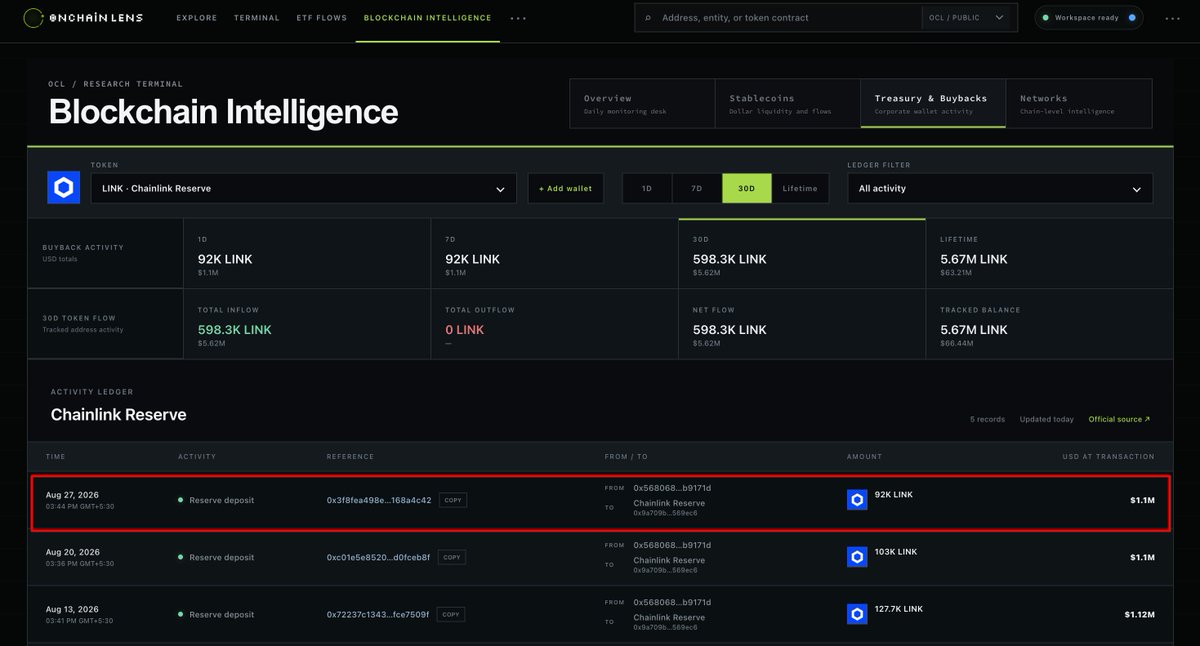Open the more options ellipsis in the nav bar
The width and height of the screenshot is (1200, 646).
coord(518,18)
